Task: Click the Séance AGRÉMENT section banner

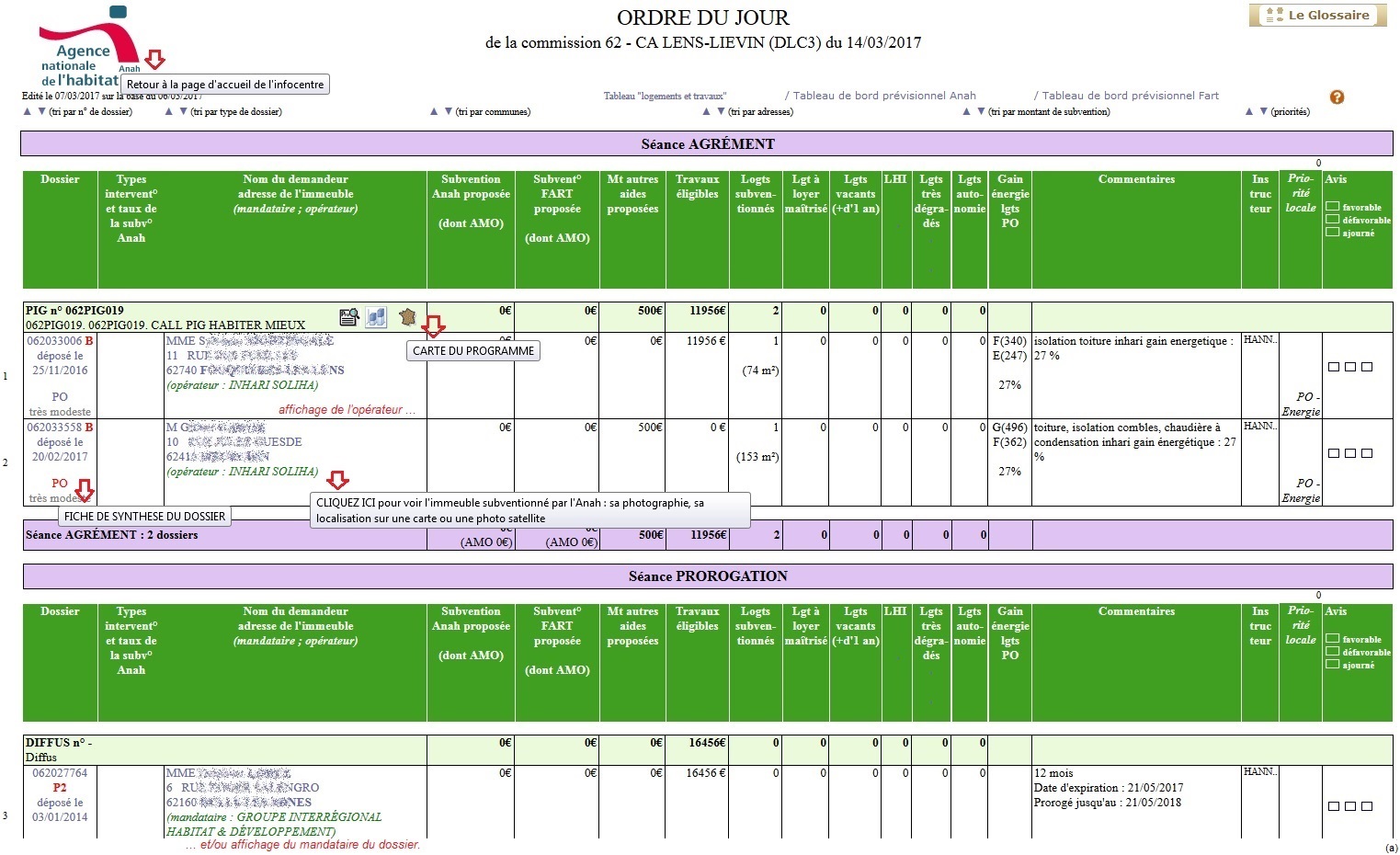Action: click(708, 144)
